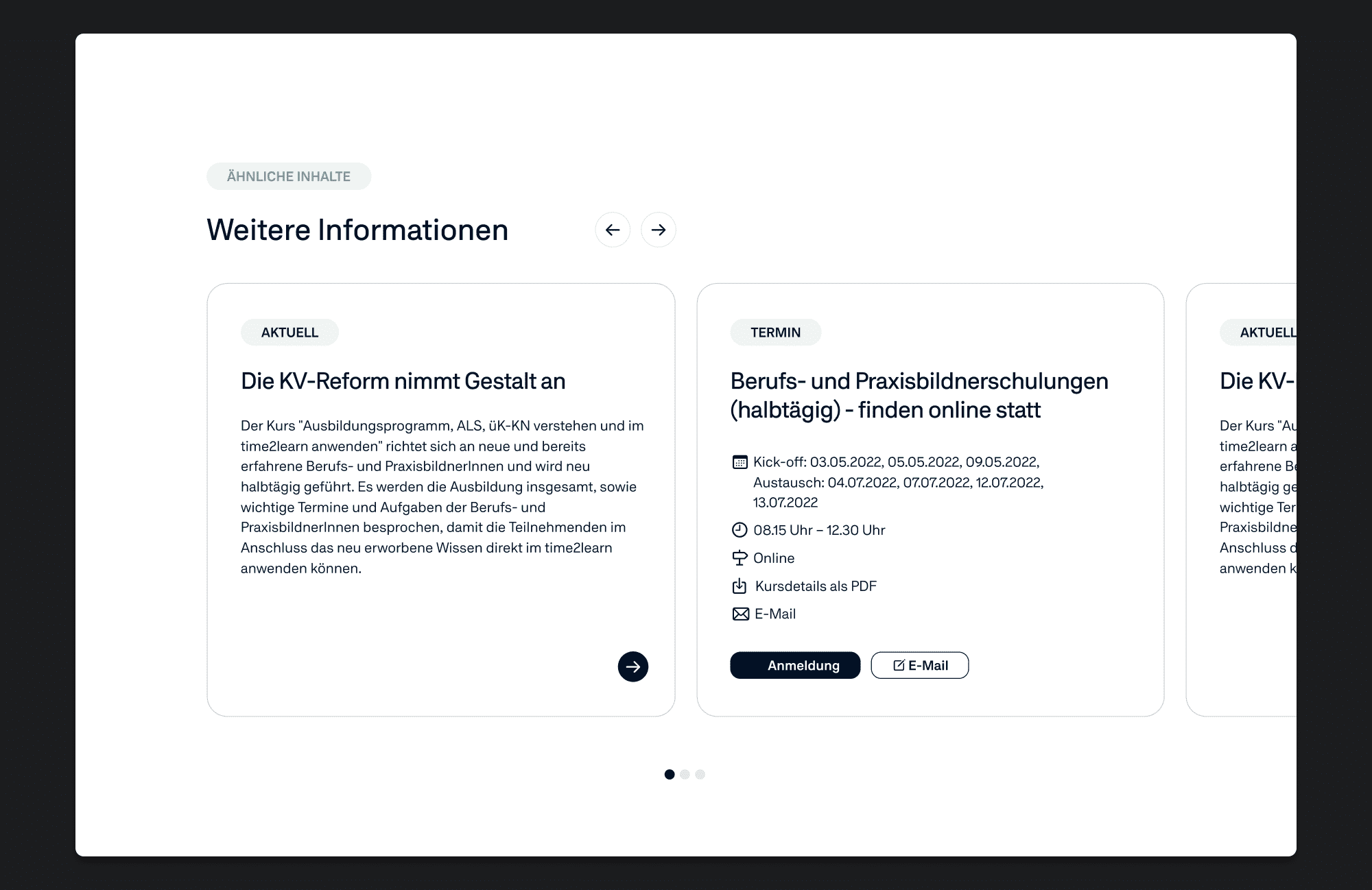Click the ÄHNLICHE INHALTE label pill
The height and width of the screenshot is (890, 1372).
289,176
